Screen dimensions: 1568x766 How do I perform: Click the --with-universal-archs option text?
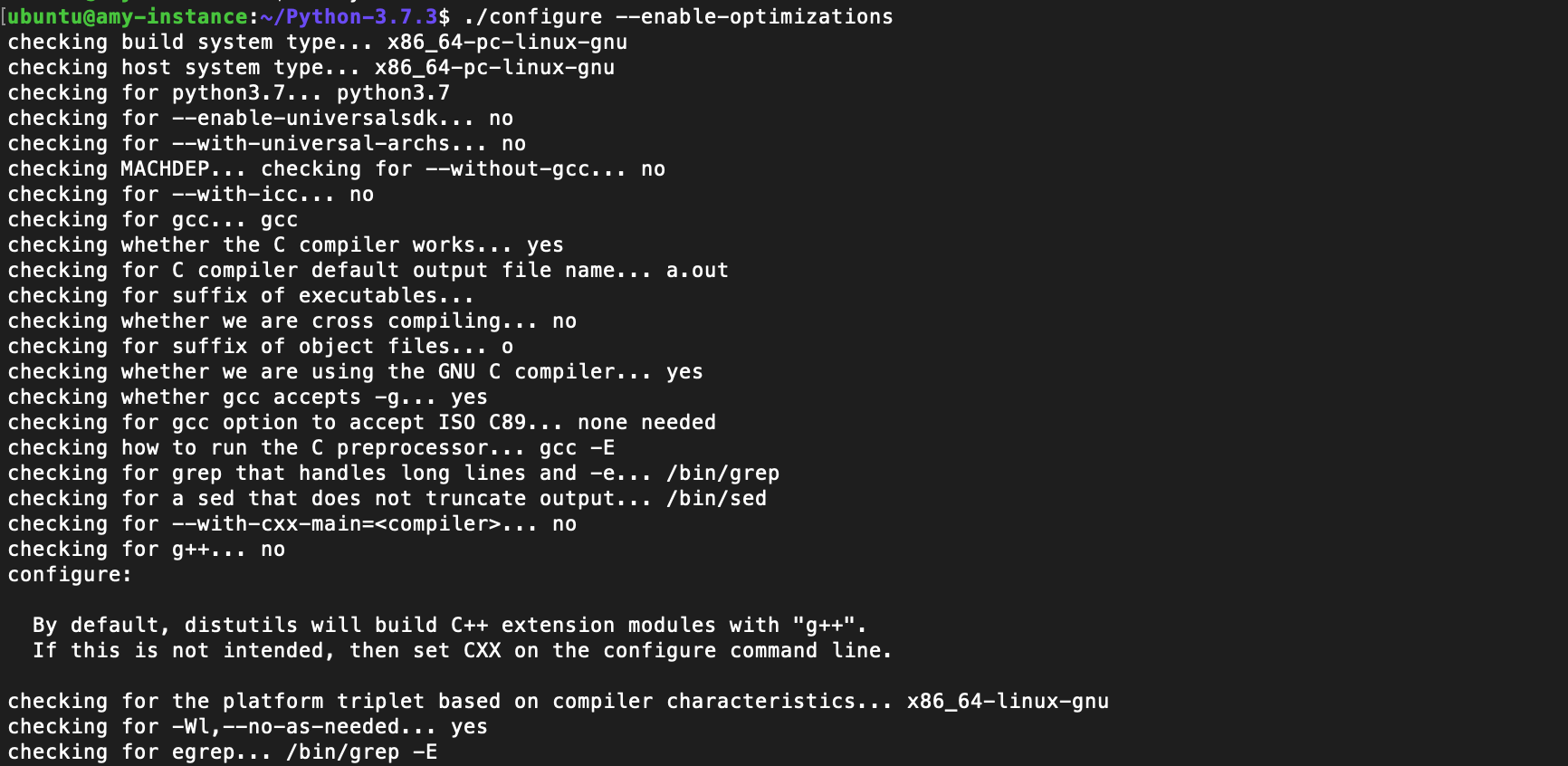[324, 143]
